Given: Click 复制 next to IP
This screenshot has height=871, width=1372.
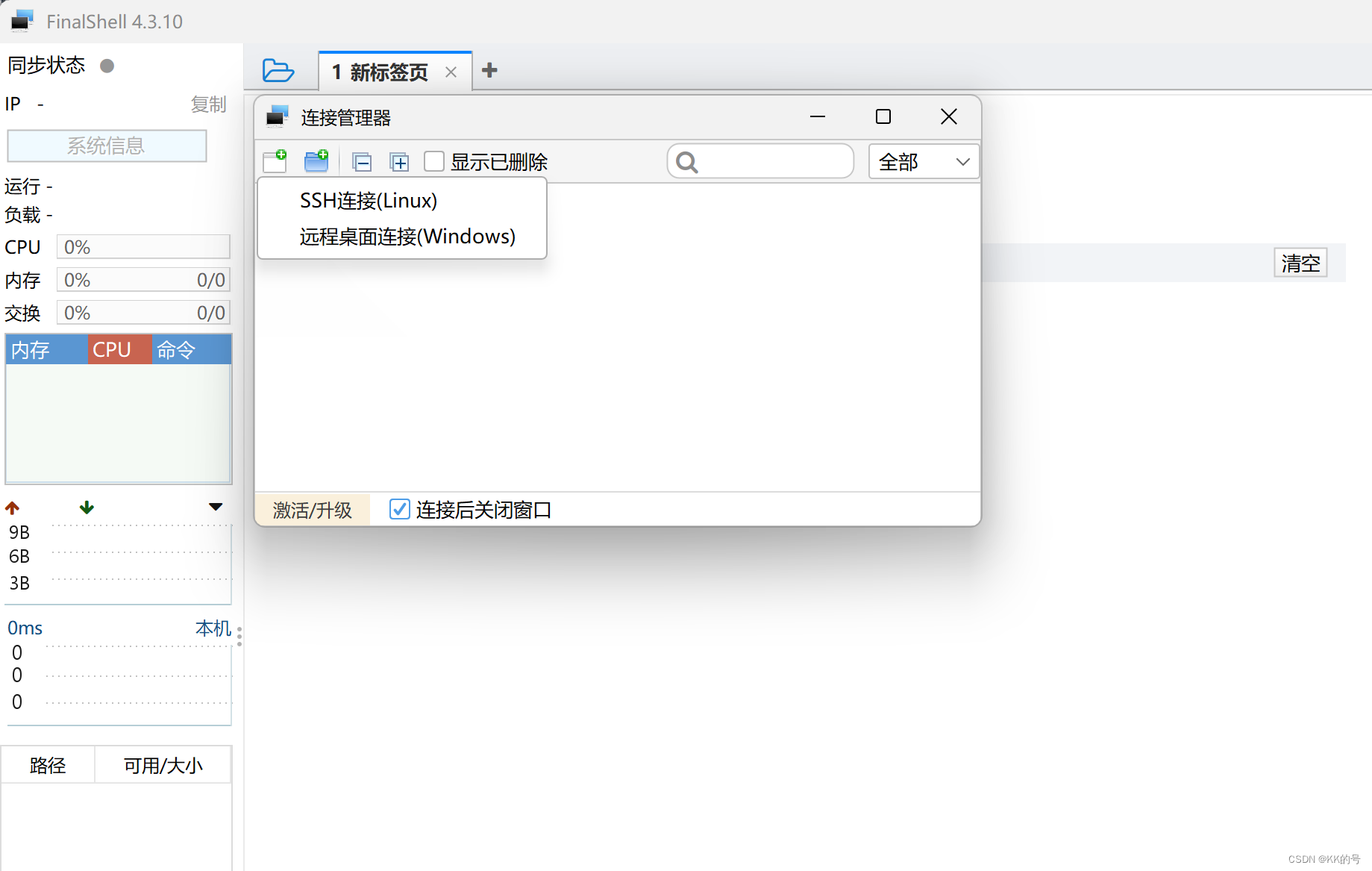Looking at the screenshot, I should (x=208, y=104).
